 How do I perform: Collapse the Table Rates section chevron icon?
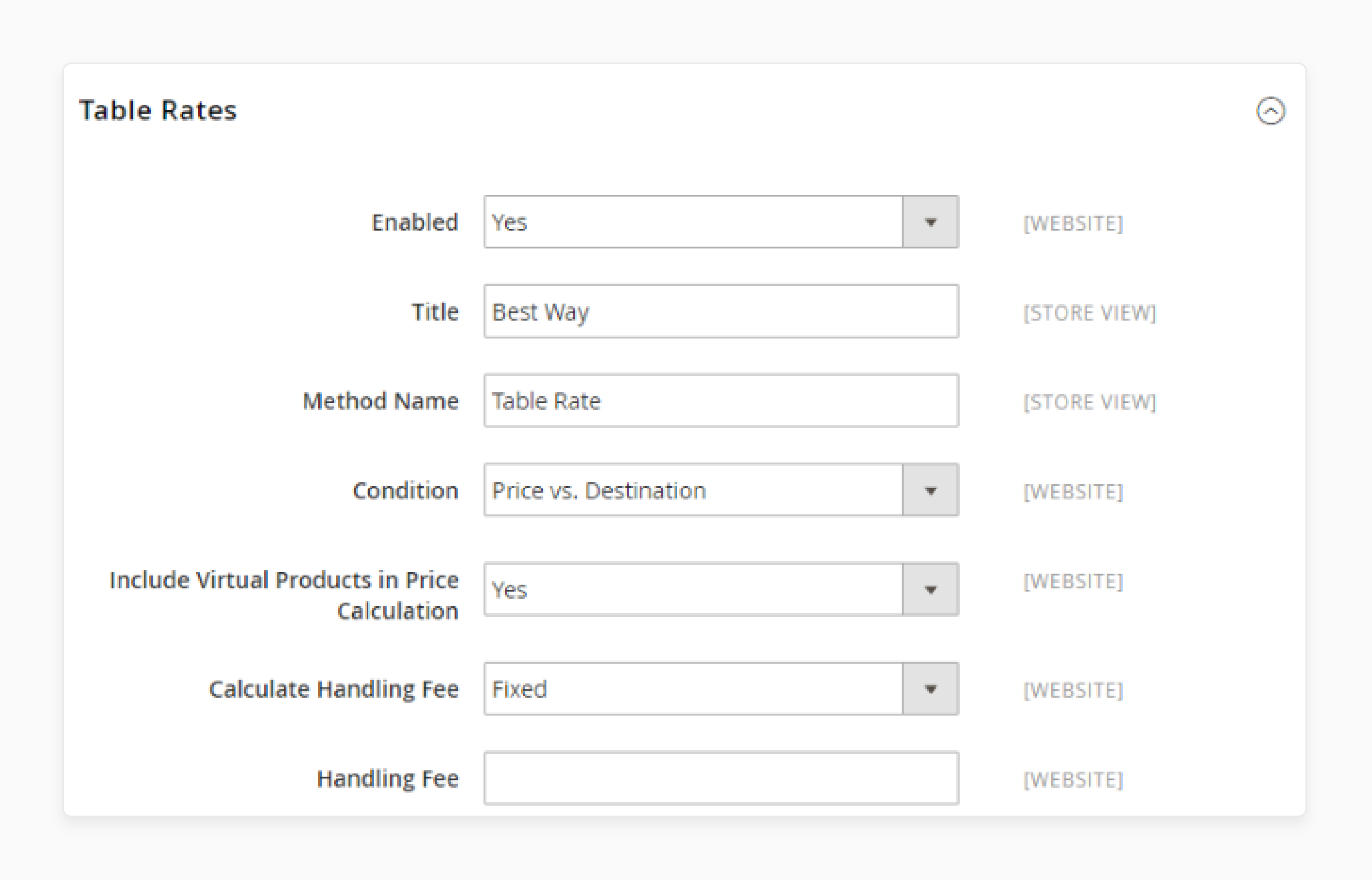point(1271,111)
